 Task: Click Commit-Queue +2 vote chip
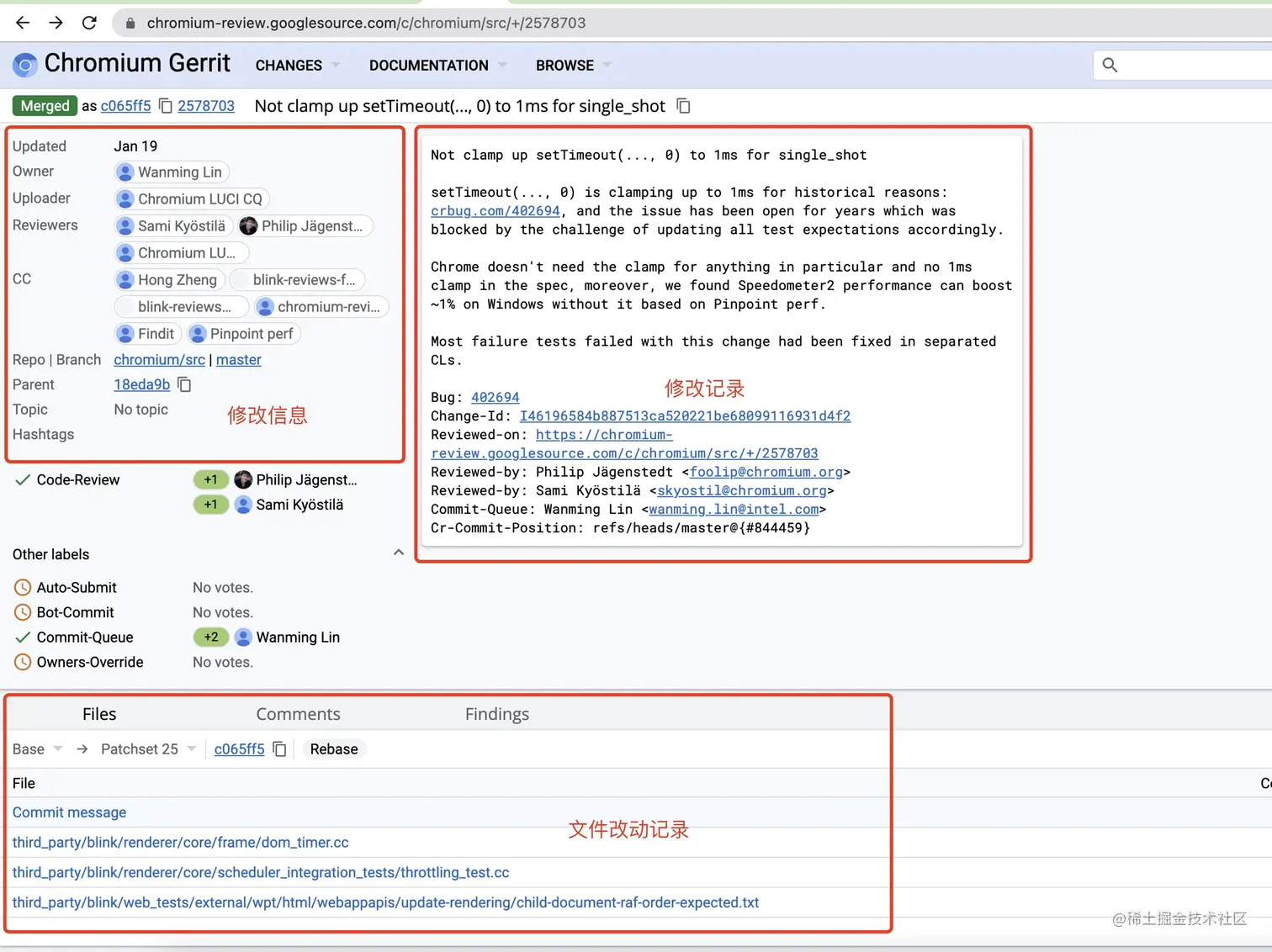pyautogui.click(x=210, y=637)
